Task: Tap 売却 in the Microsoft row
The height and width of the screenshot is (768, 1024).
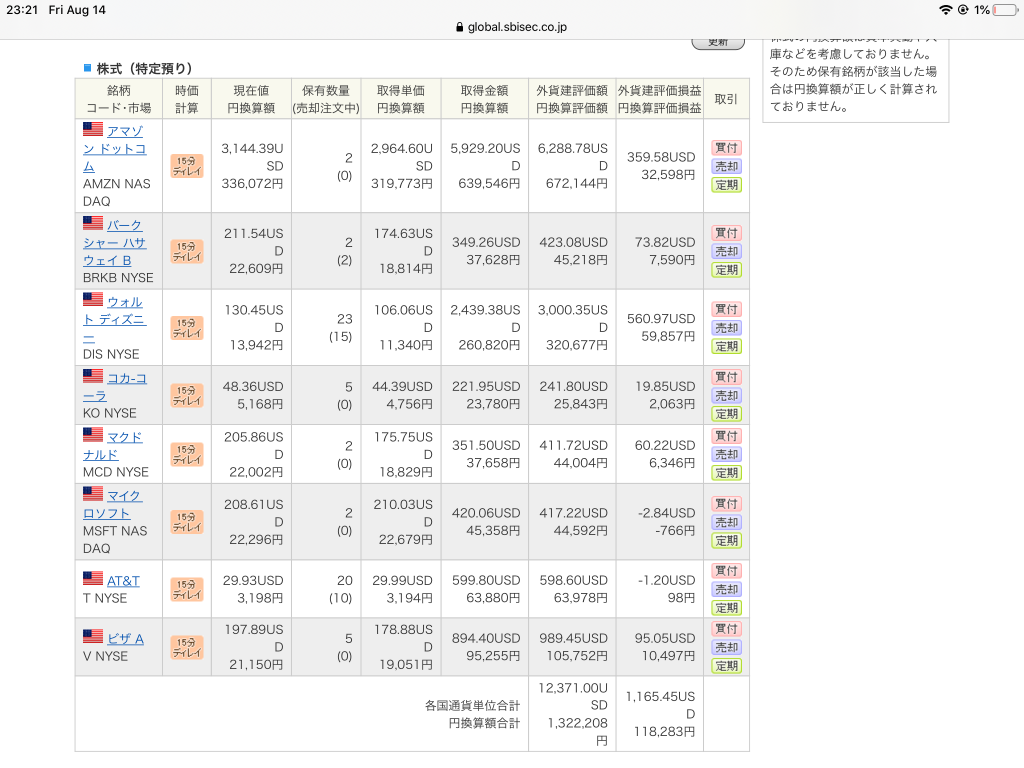Action: [x=726, y=522]
